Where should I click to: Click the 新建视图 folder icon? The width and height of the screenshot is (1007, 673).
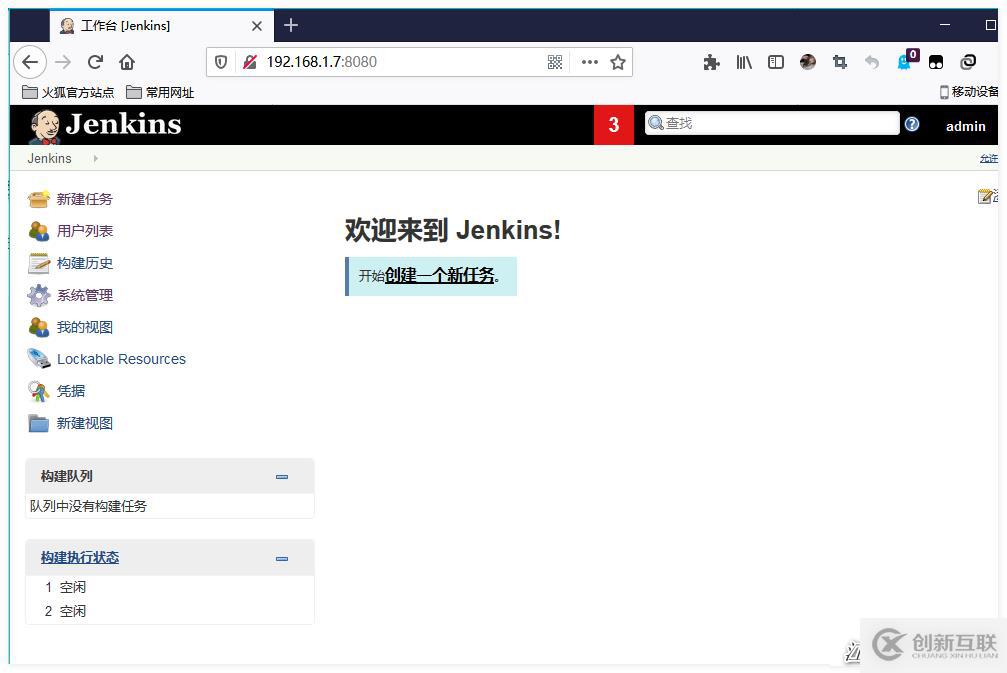[x=39, y=423]
